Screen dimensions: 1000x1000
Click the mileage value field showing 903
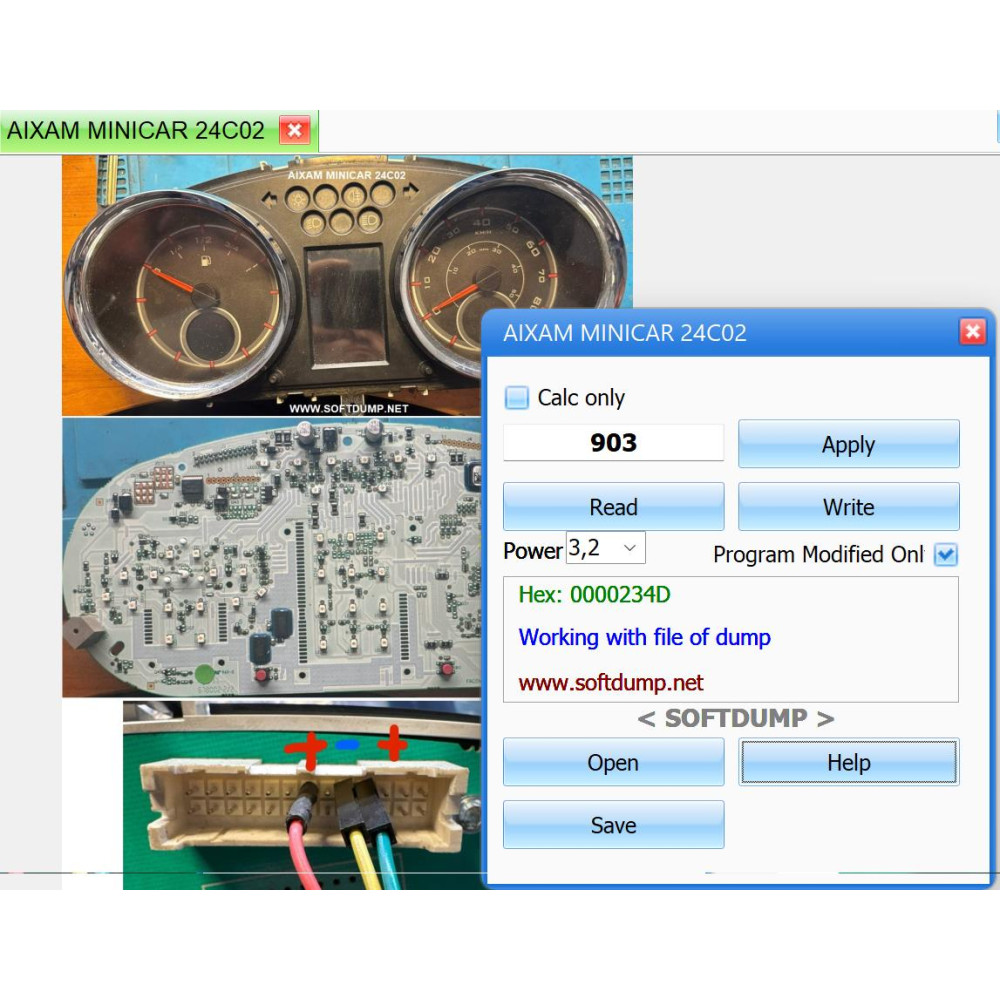point(614,443)
